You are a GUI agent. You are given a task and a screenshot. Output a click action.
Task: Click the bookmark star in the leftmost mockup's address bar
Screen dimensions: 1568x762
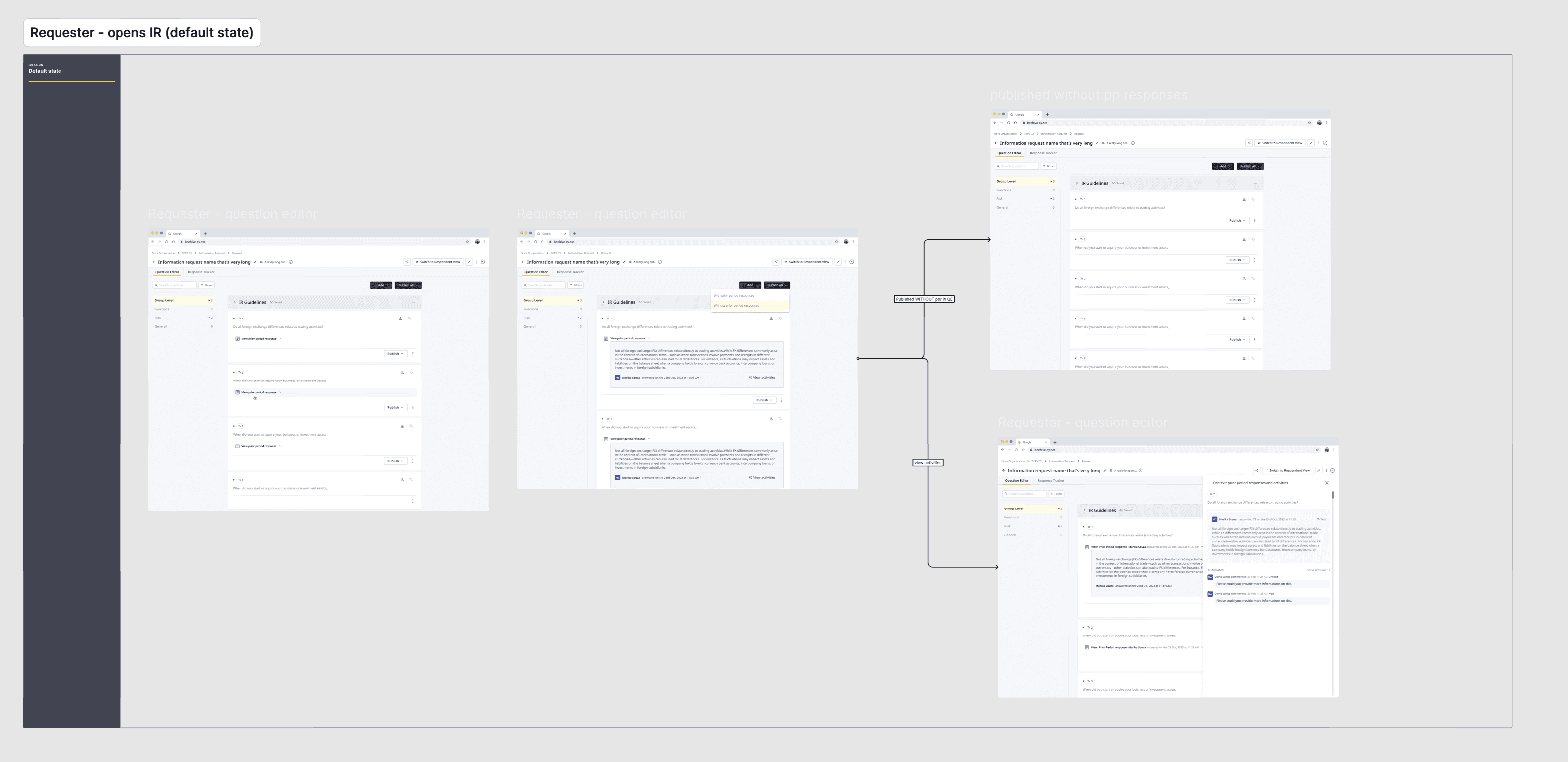[x=468, y=242]
